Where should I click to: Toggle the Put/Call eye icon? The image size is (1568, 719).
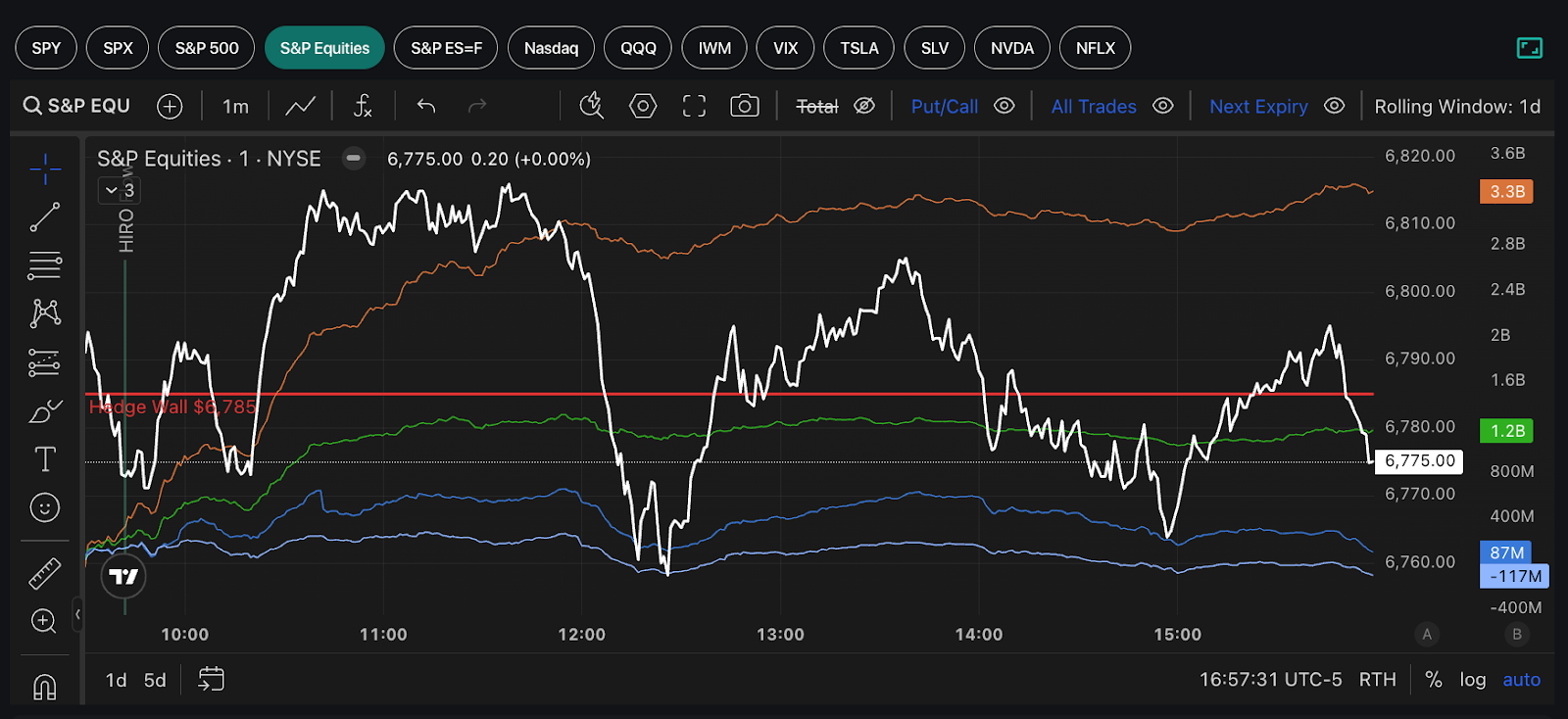pos(1004,106)
